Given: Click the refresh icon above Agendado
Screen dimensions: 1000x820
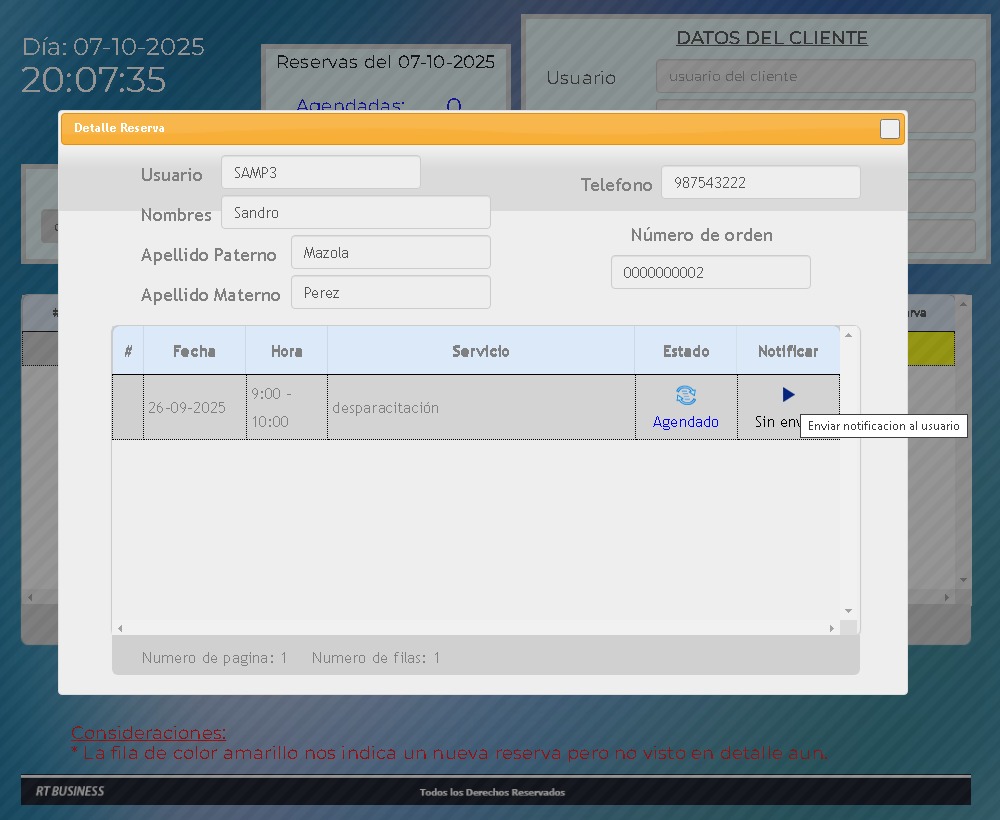Looking at the screenshot, I should pyautogui.click(x=686, y=395).
